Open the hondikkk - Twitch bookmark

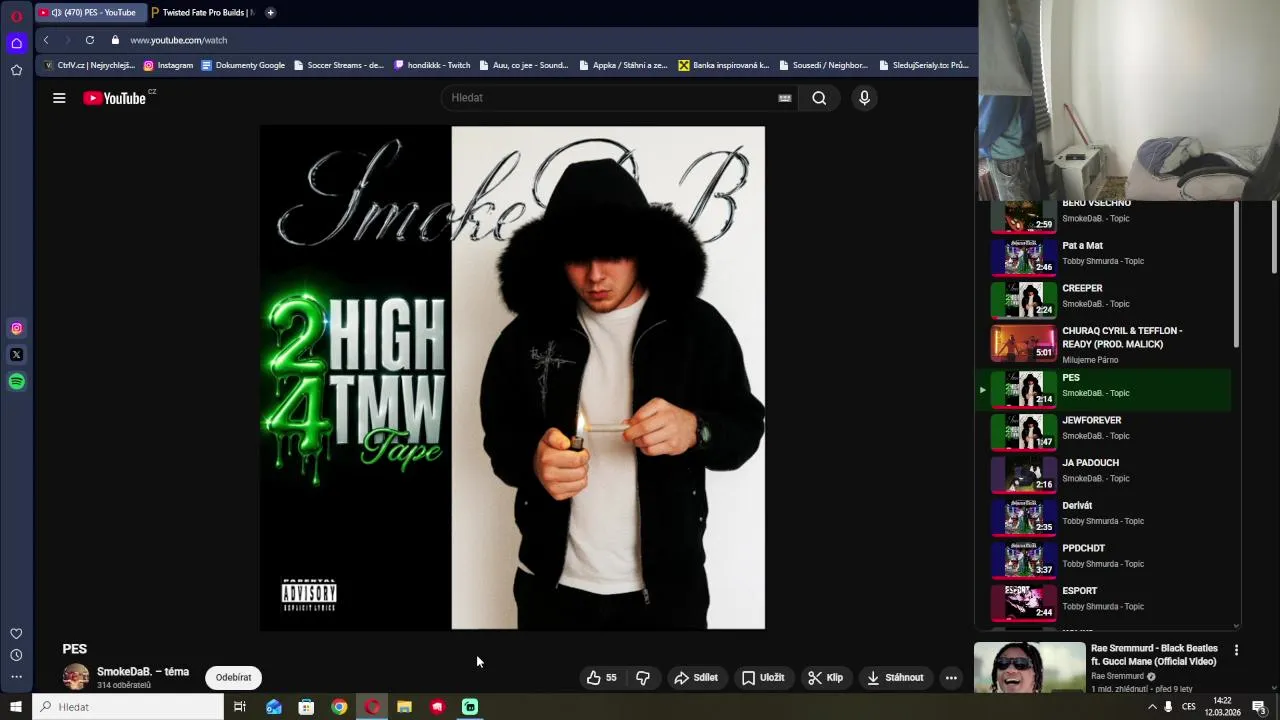click(x=432, y=65)
